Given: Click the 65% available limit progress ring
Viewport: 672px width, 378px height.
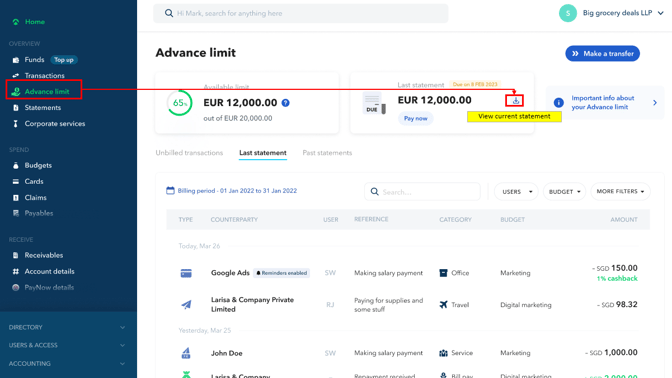Looking at the screenshot, I should tap(180, 103).
